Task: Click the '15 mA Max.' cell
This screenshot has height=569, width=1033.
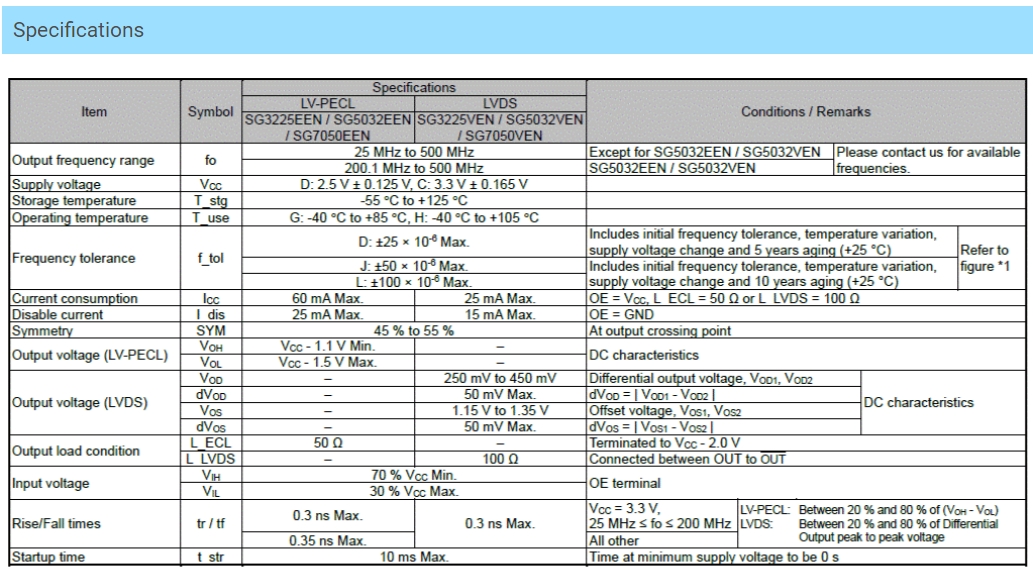Action: click(500, 315)
